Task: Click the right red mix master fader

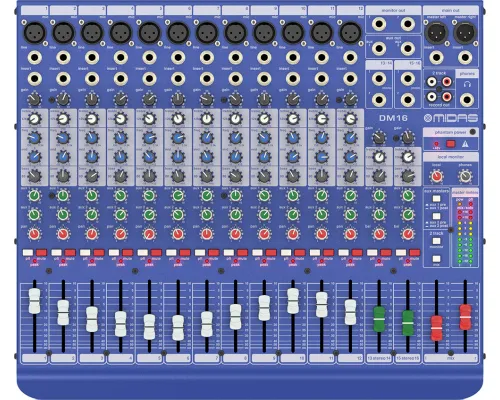Action: point(465,317)
